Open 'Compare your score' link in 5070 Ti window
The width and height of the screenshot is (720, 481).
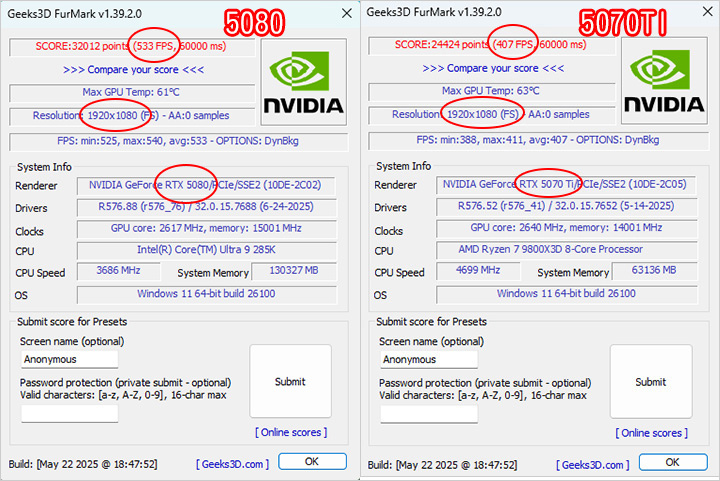(493, 68)
